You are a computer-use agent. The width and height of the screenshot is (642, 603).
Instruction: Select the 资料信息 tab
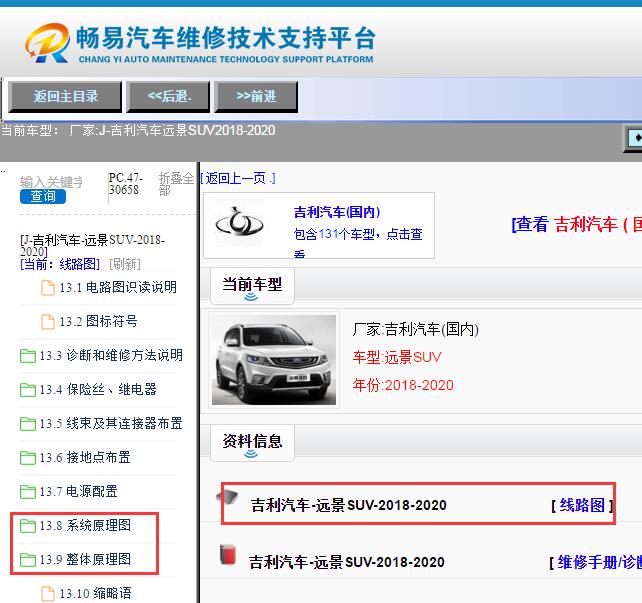point(252,443)
